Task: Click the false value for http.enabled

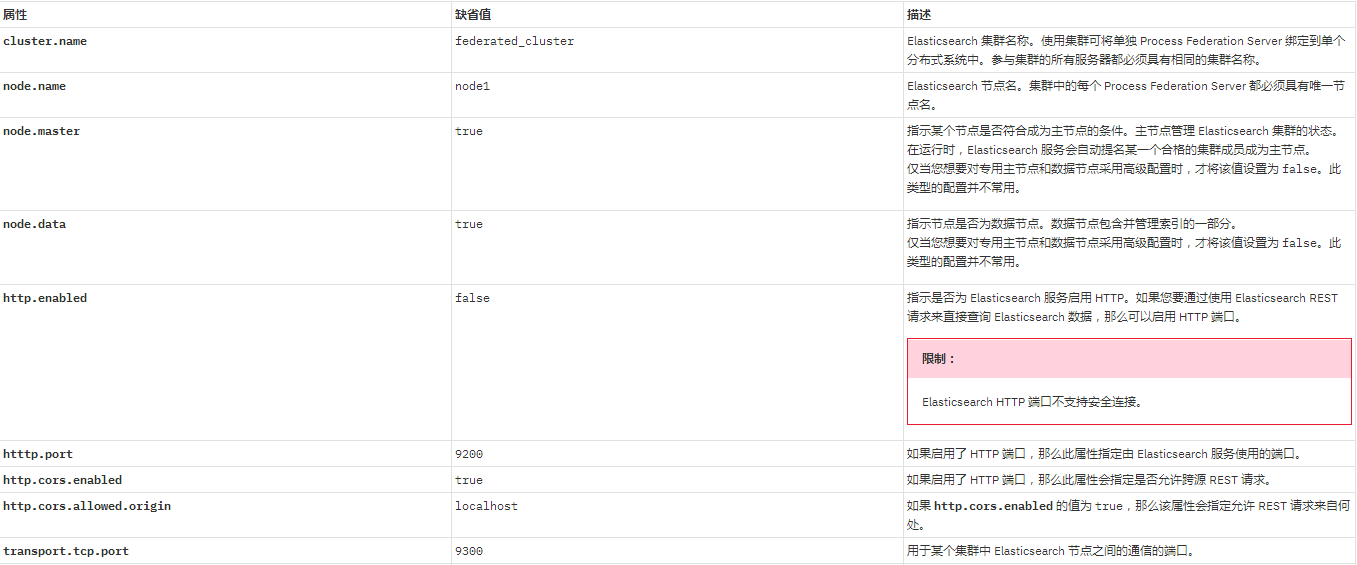Action: 472,298
